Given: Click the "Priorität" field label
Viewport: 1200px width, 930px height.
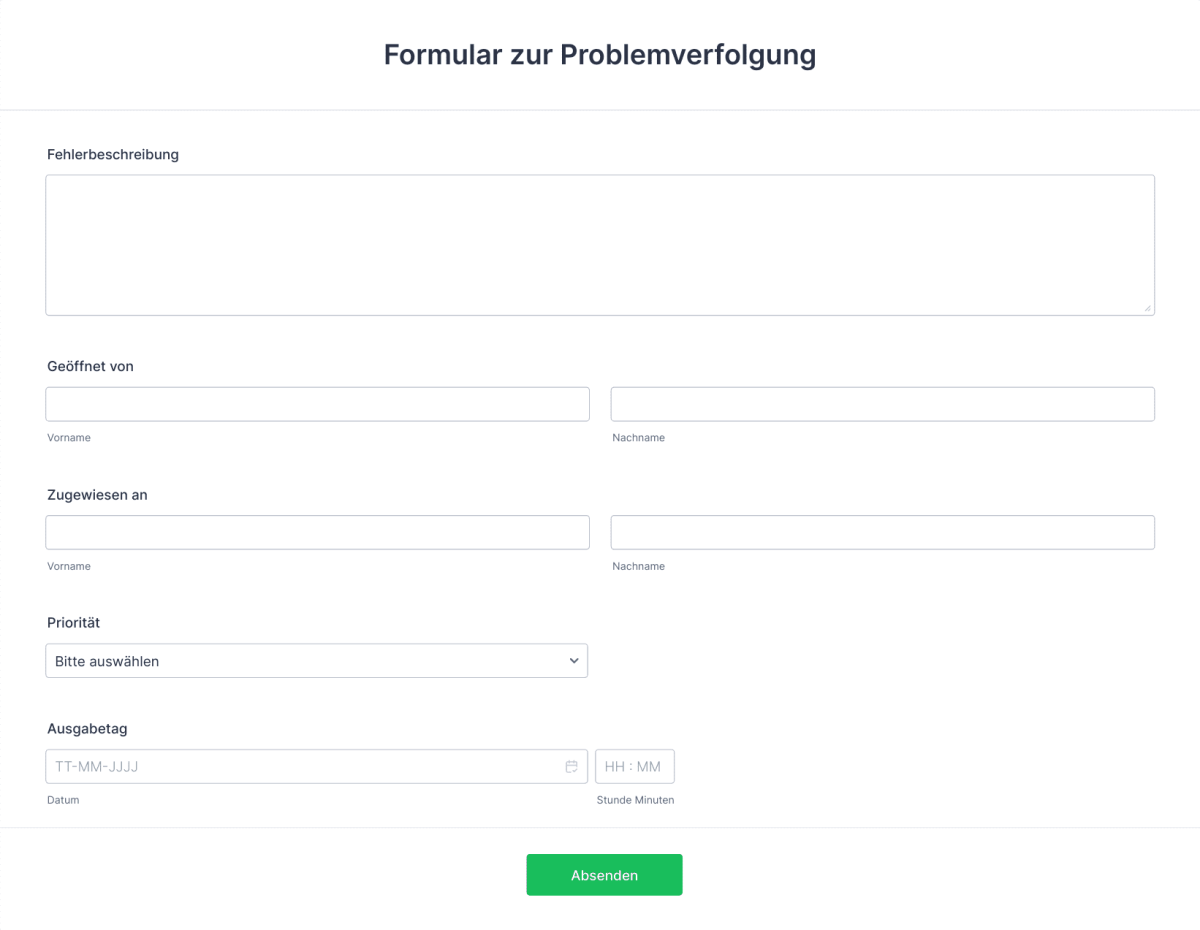Looking at the screenshot, I should tap(73, 622).
